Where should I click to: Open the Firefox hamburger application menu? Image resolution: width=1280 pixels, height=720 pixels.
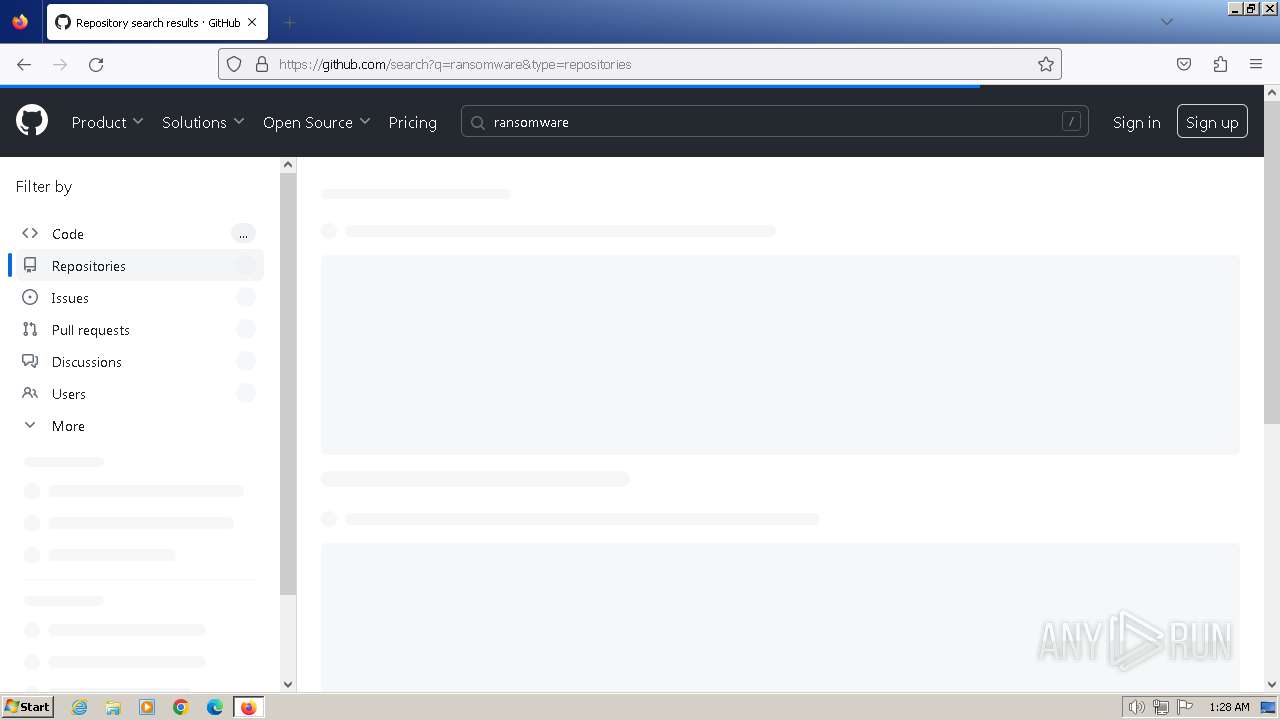coord(1256,64)
